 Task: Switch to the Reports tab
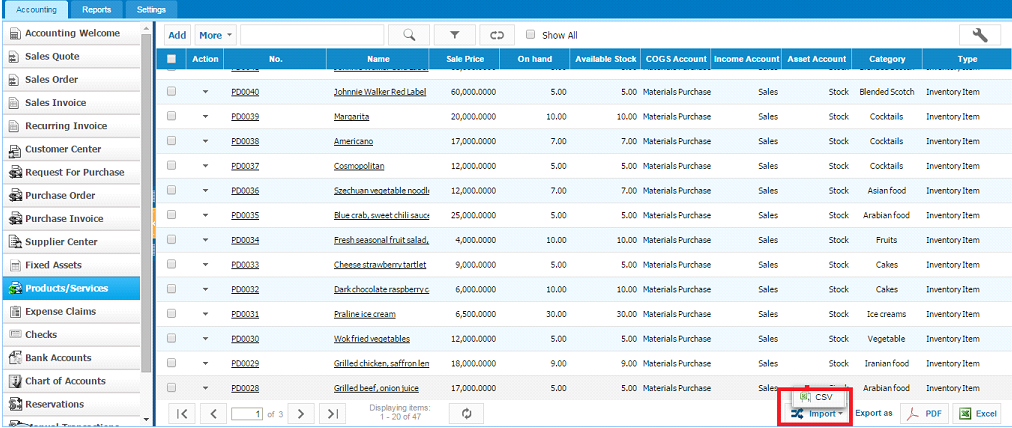(96, 10)
